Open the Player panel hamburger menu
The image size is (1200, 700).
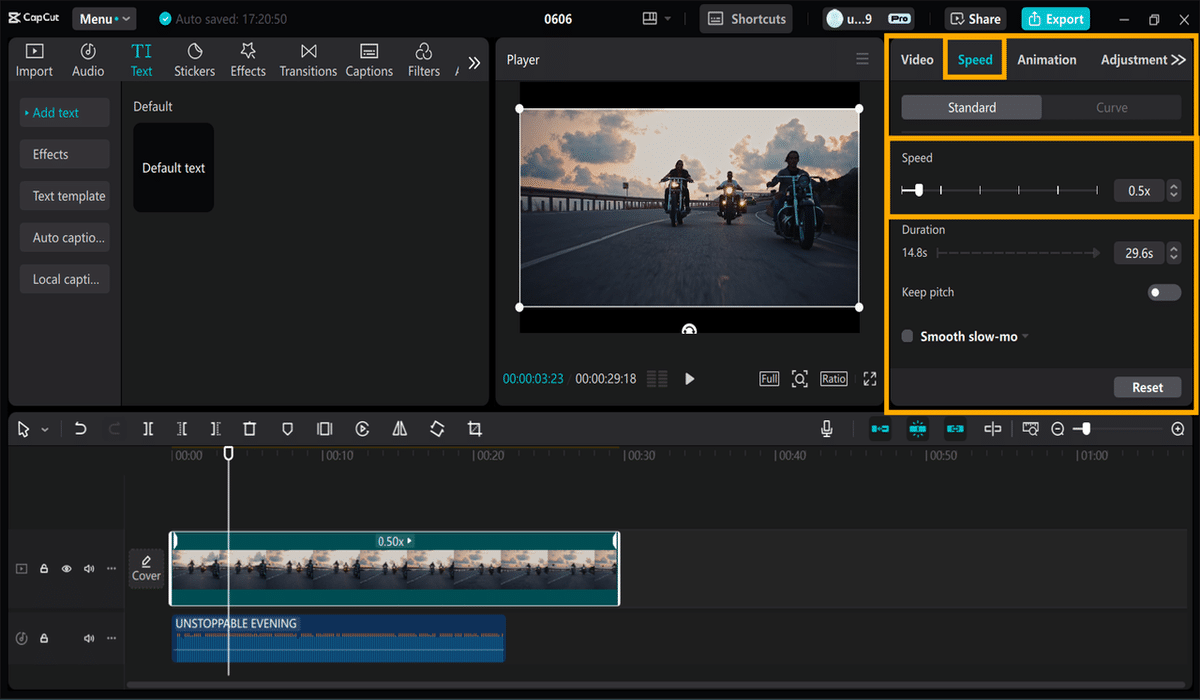coord(862,60)
